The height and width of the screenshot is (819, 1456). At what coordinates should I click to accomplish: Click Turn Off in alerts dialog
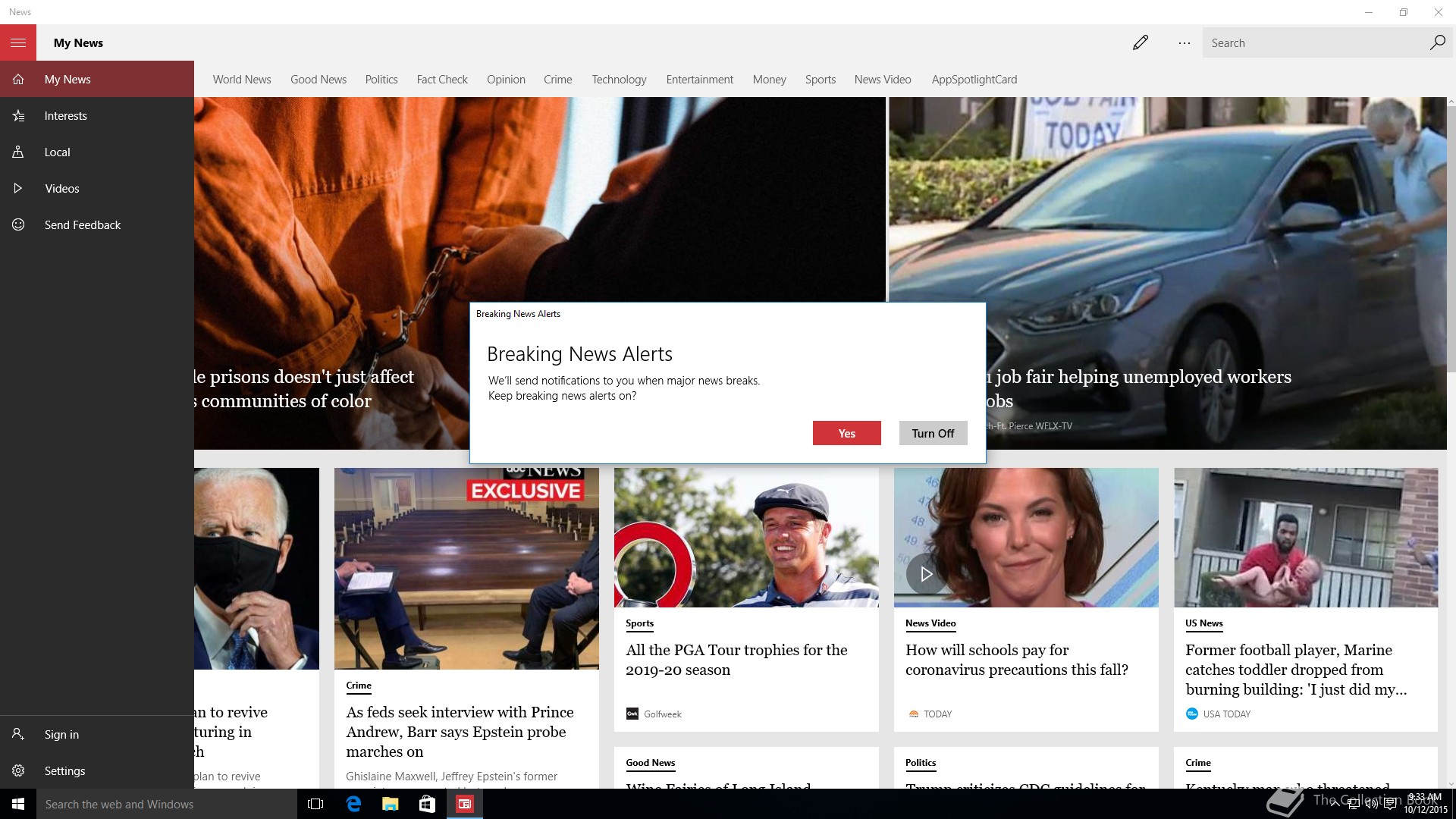(934, 433)
